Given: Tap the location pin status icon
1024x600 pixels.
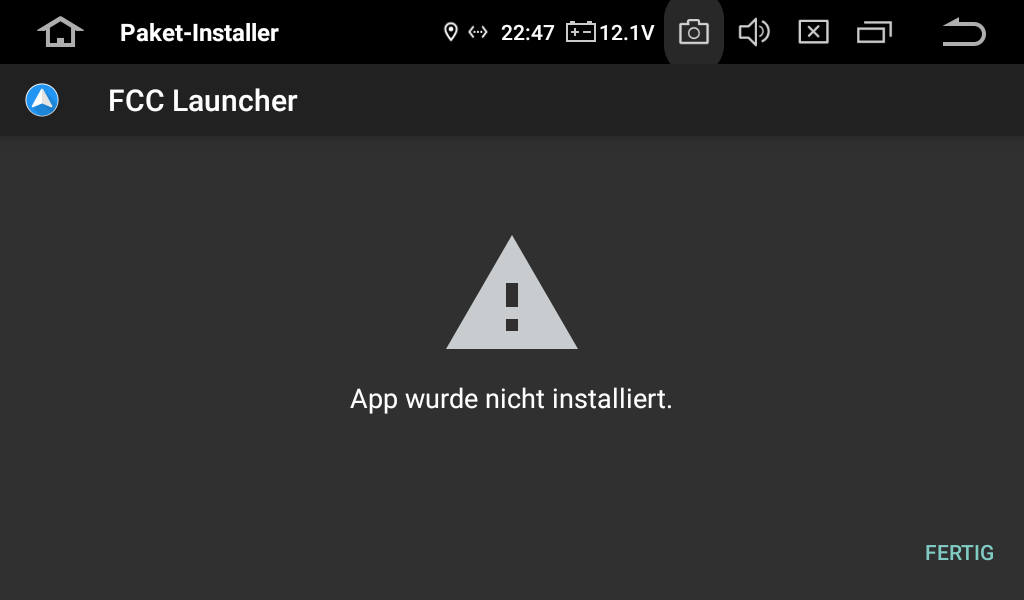Looking at the screenshot, I should point(451,32).
